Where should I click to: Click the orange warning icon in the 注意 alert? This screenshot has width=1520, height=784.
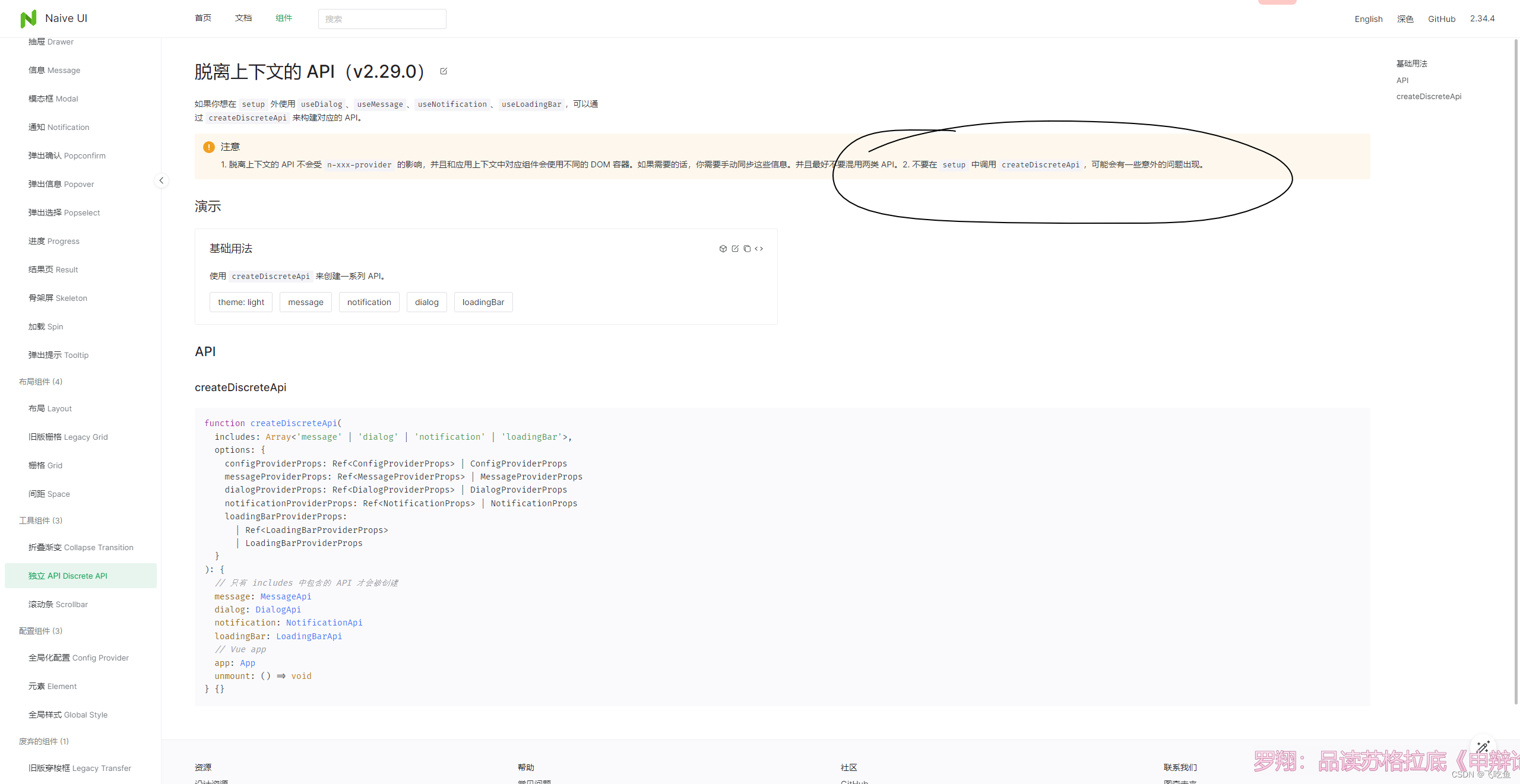[x=208, y=147]
